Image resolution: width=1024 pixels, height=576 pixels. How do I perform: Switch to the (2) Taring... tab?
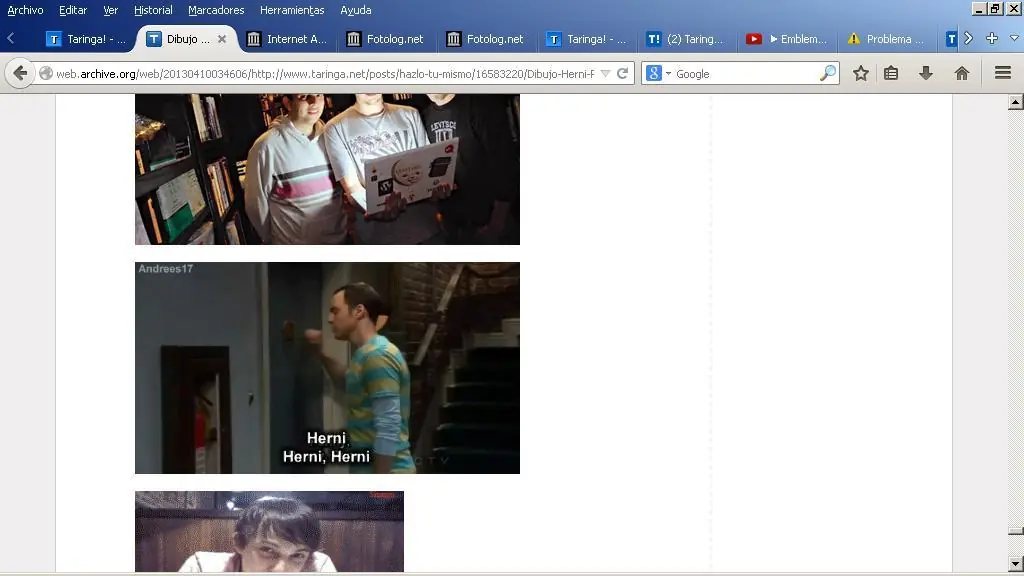click(686, 39)
